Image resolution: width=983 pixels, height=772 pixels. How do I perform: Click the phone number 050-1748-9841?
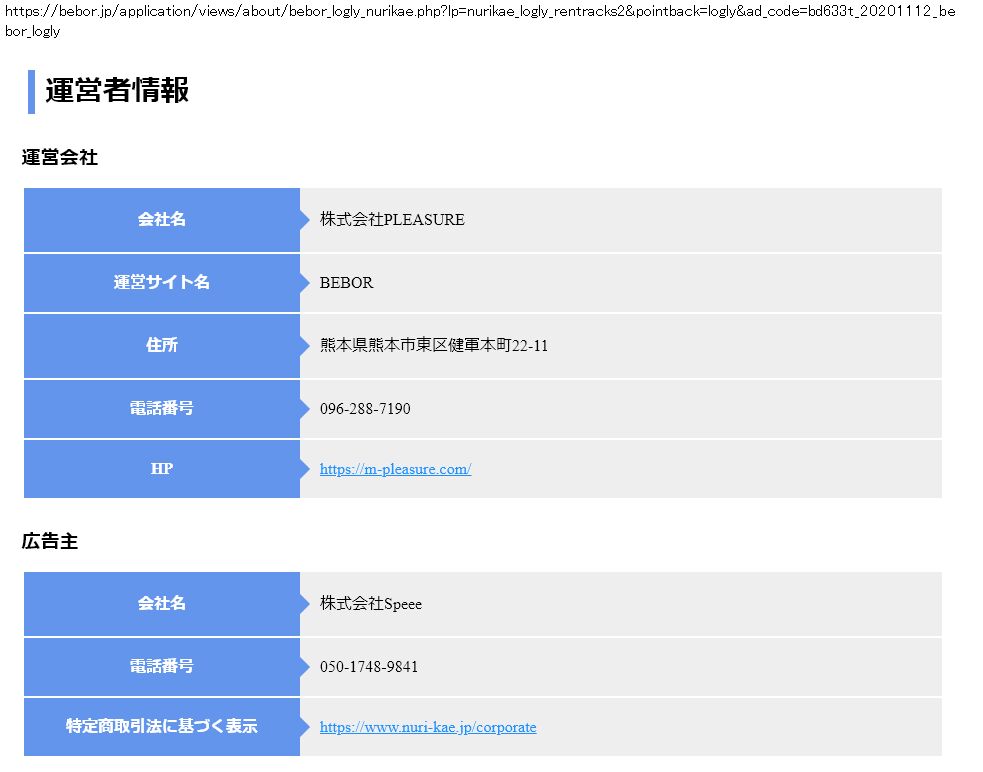(369, 667)
